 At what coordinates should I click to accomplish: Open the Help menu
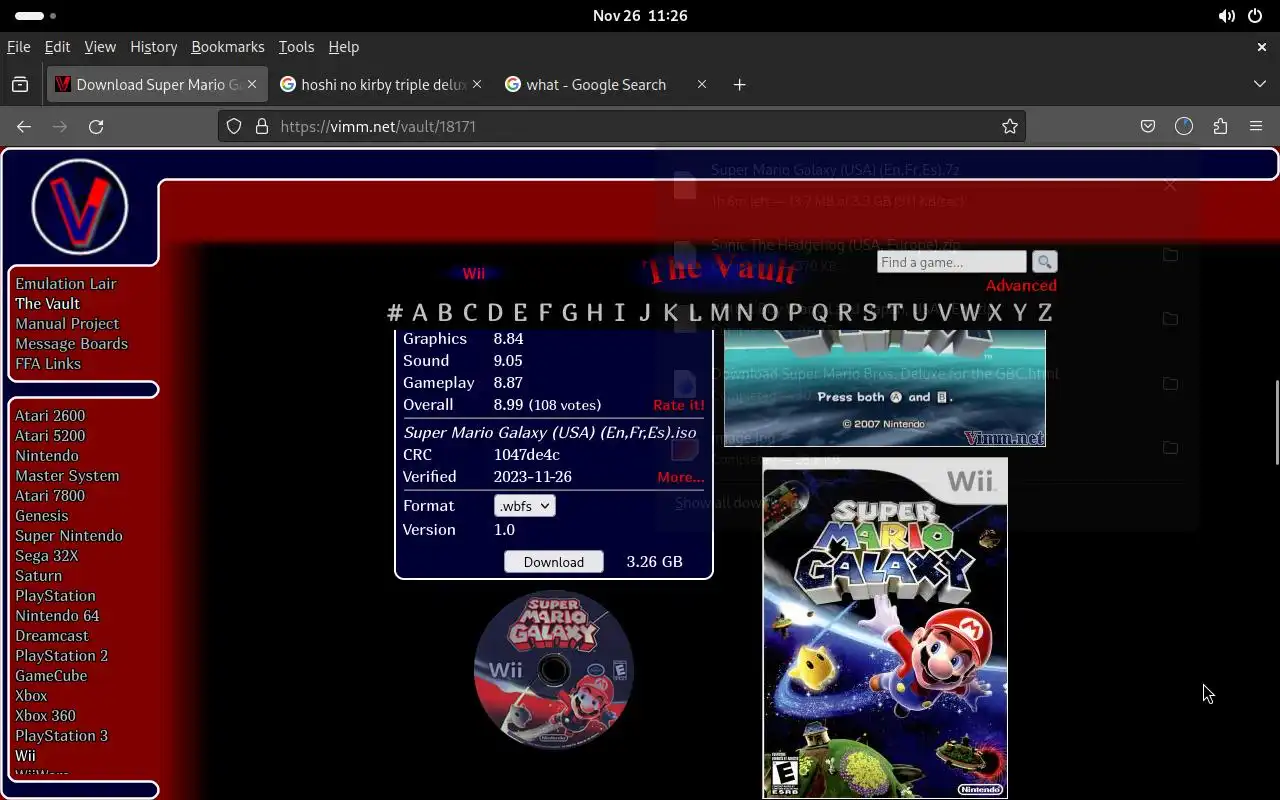click(x=343, y=47)
